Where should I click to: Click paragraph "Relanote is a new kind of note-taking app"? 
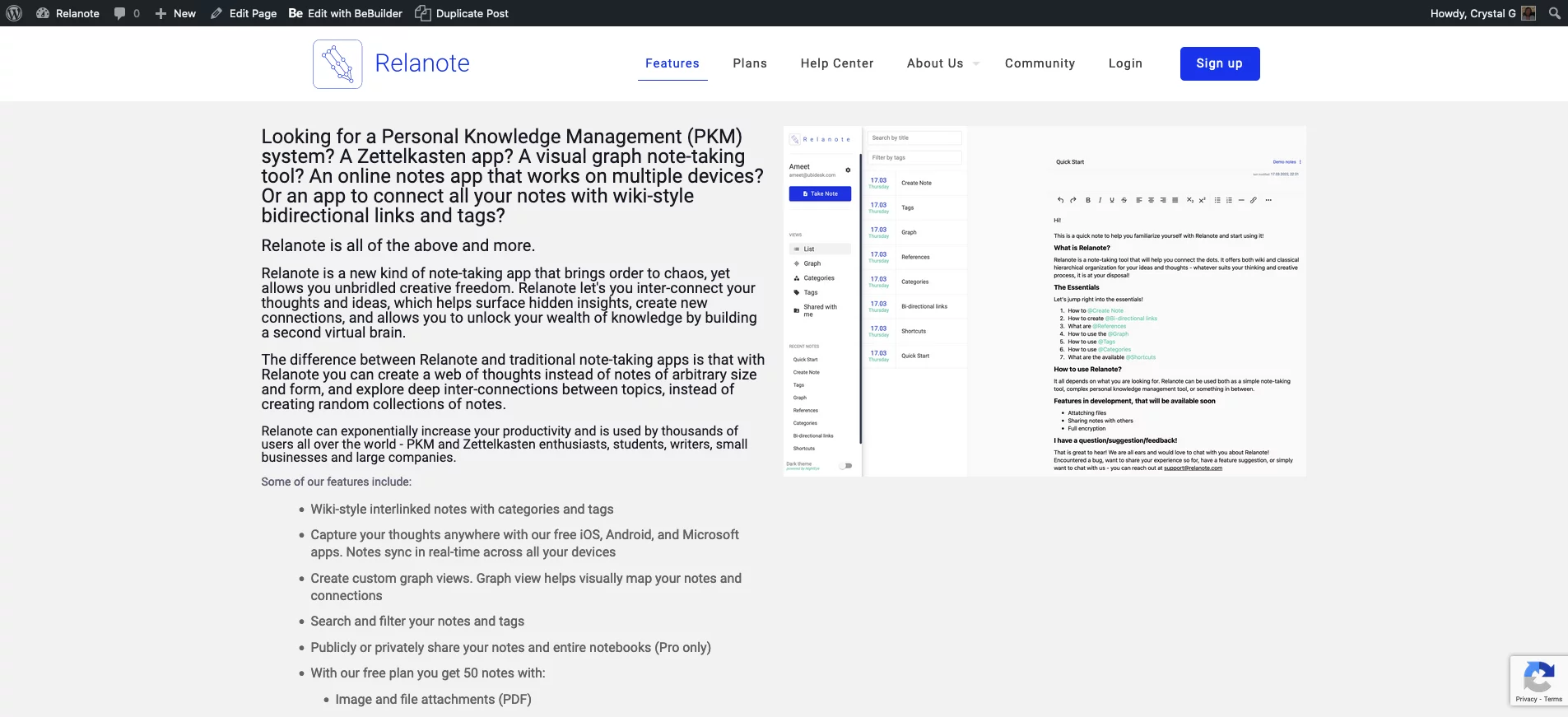click(509, 303)
